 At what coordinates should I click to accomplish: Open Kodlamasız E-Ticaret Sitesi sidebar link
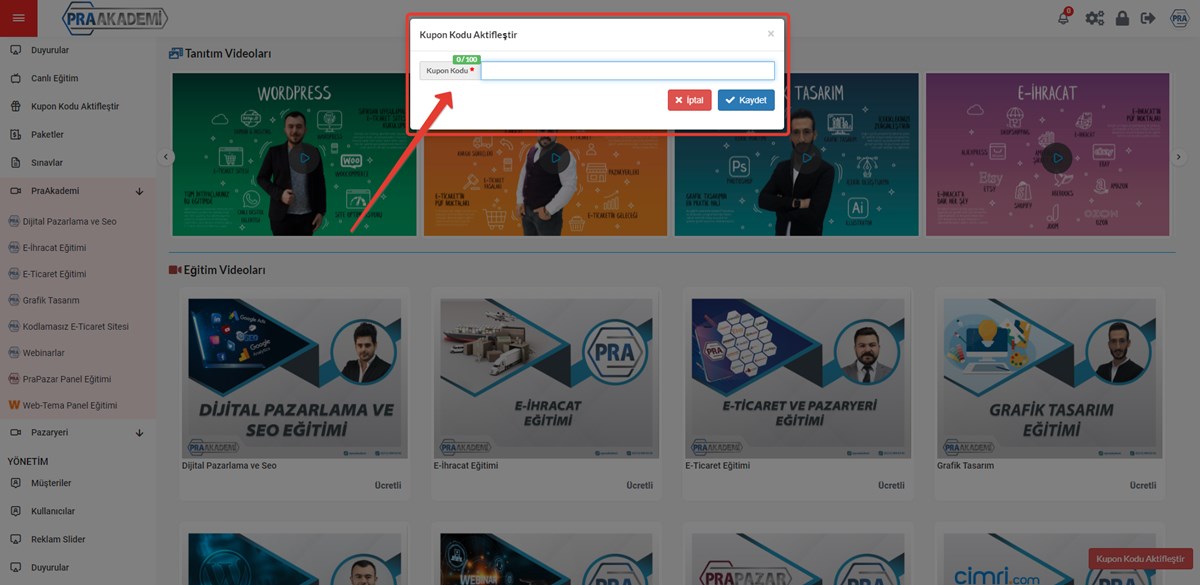click(x=78, y=326)
